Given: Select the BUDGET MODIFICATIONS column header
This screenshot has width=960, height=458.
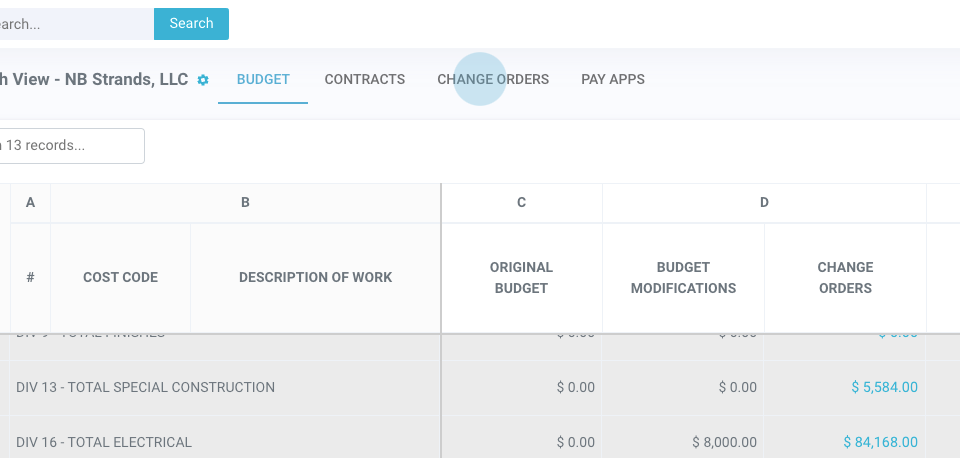Looking at the screenshot, I should click(683, 278).
